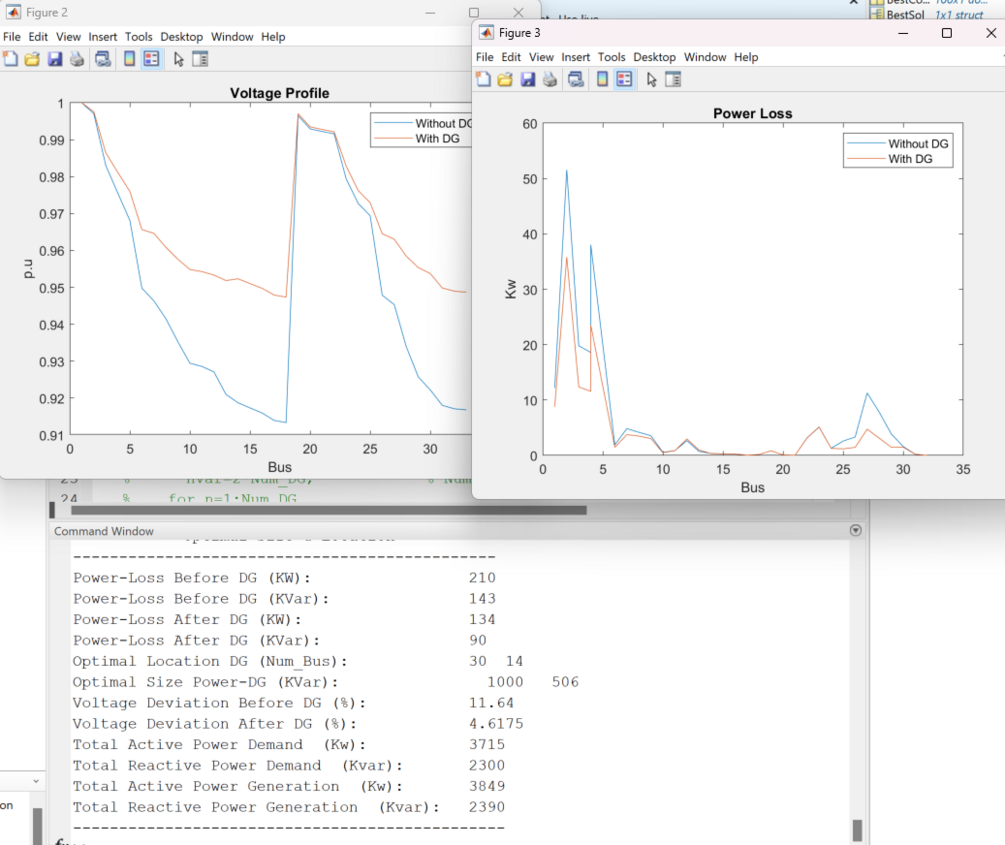The height and width of the screenshot is (845, 1005).
Task: Click value 4.6175 in Command Window
Action: (496, 724)
